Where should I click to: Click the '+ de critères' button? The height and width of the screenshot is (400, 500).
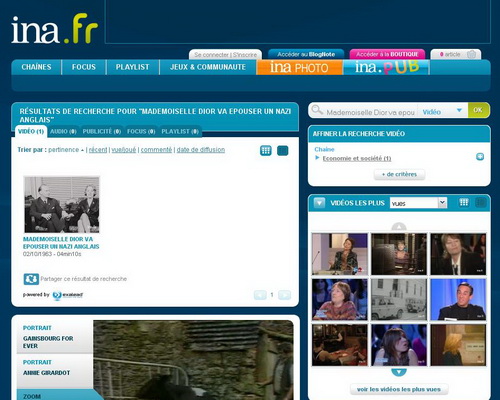click(x=399, y=174)
